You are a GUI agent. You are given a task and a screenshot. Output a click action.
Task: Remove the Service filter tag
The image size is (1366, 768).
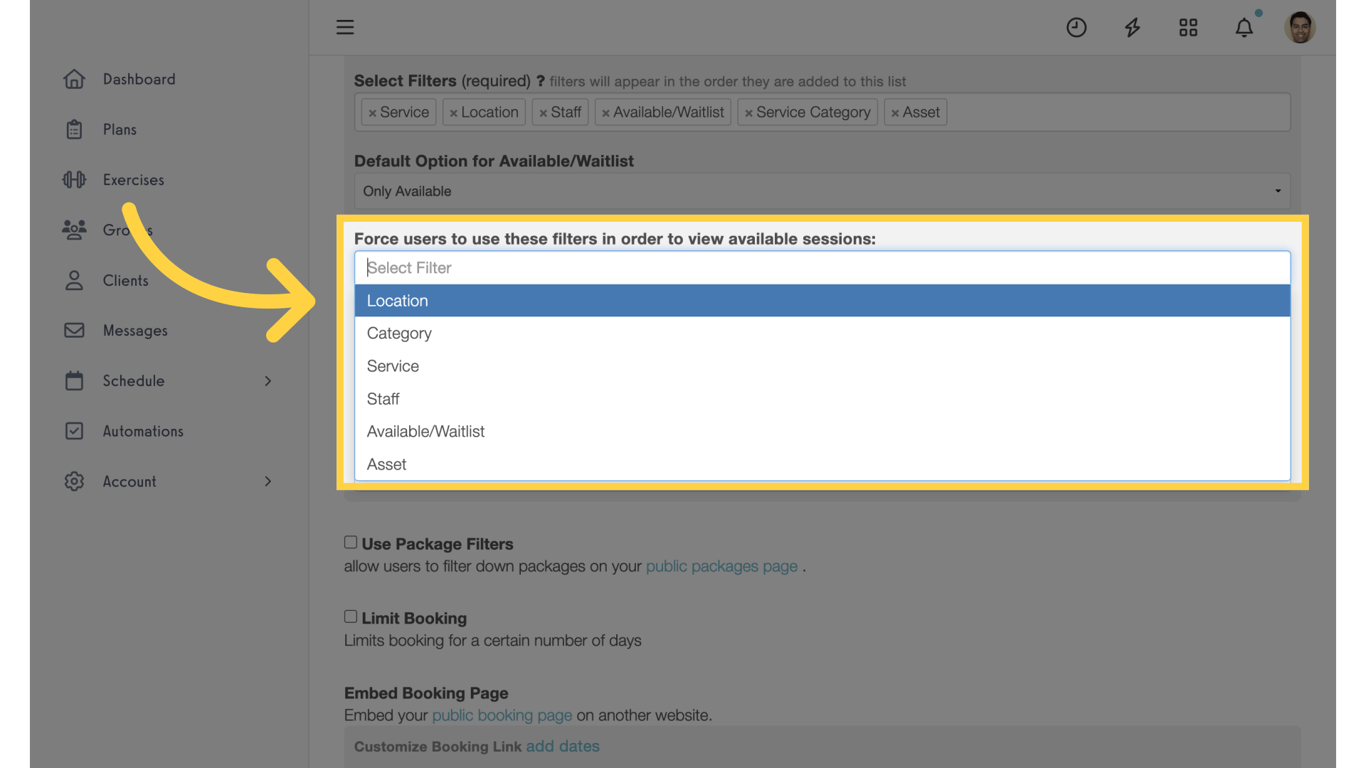[373, 113]
